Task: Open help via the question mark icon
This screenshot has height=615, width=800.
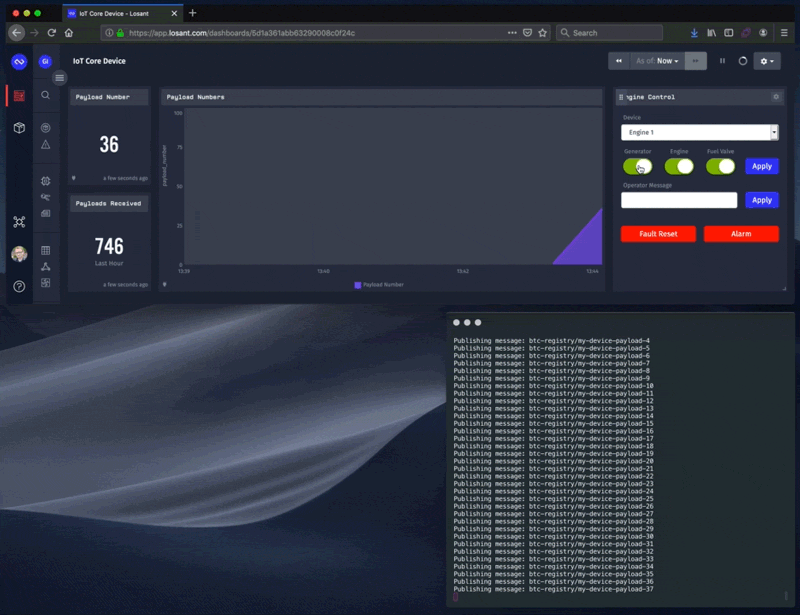Action: click(x=19, y=286)
